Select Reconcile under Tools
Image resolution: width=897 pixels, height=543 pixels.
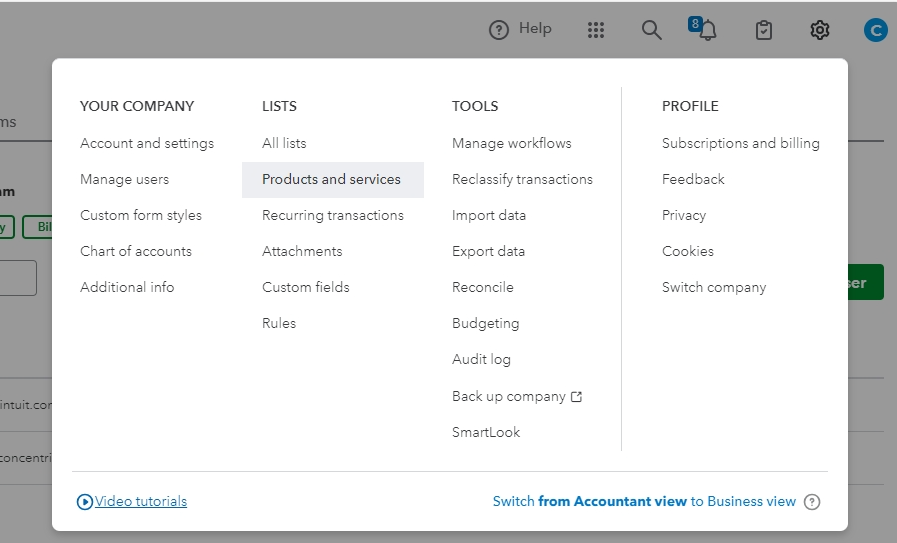[x=483, y=287]
